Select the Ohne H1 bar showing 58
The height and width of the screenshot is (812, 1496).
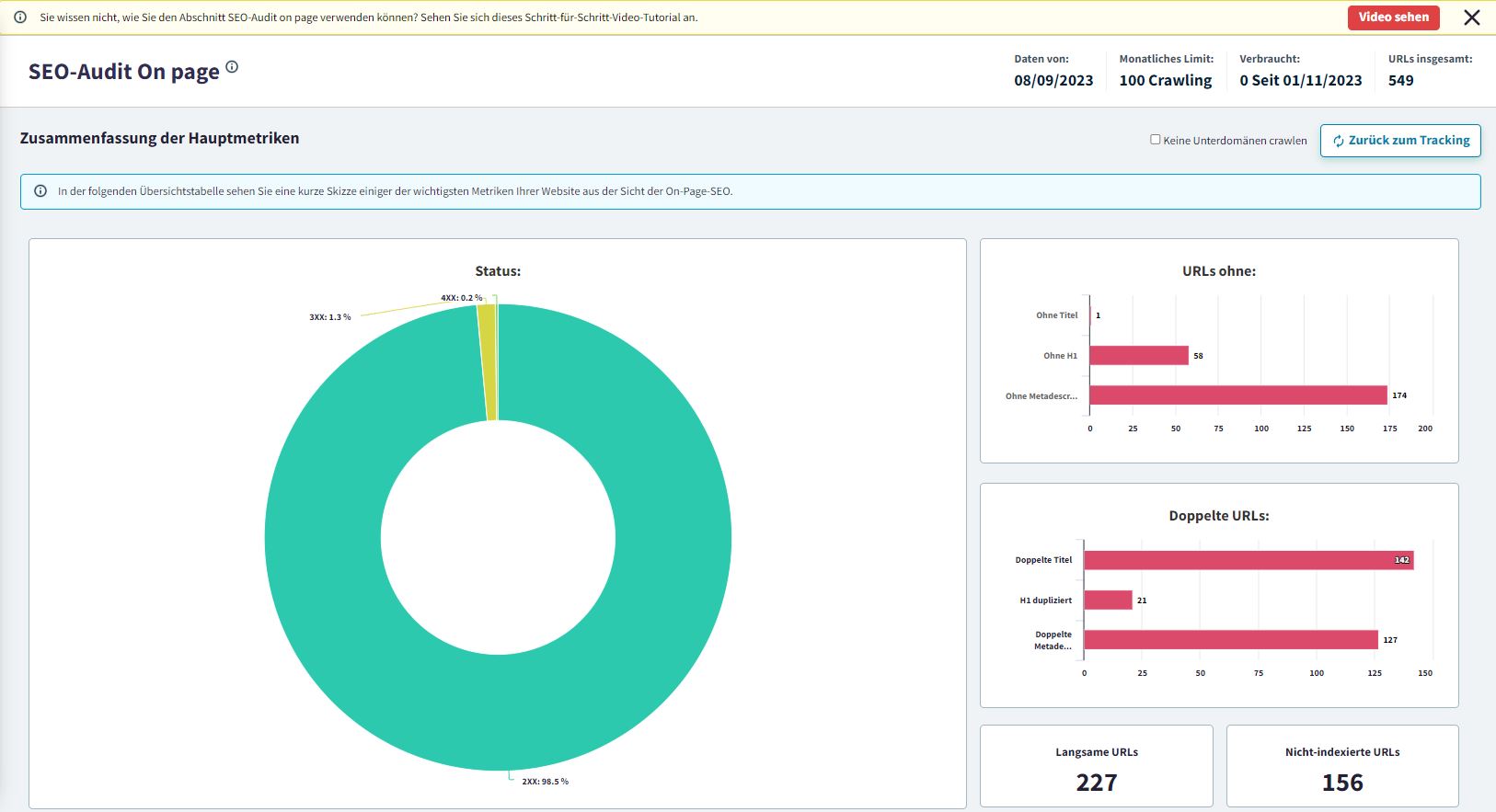point(1139,356)
